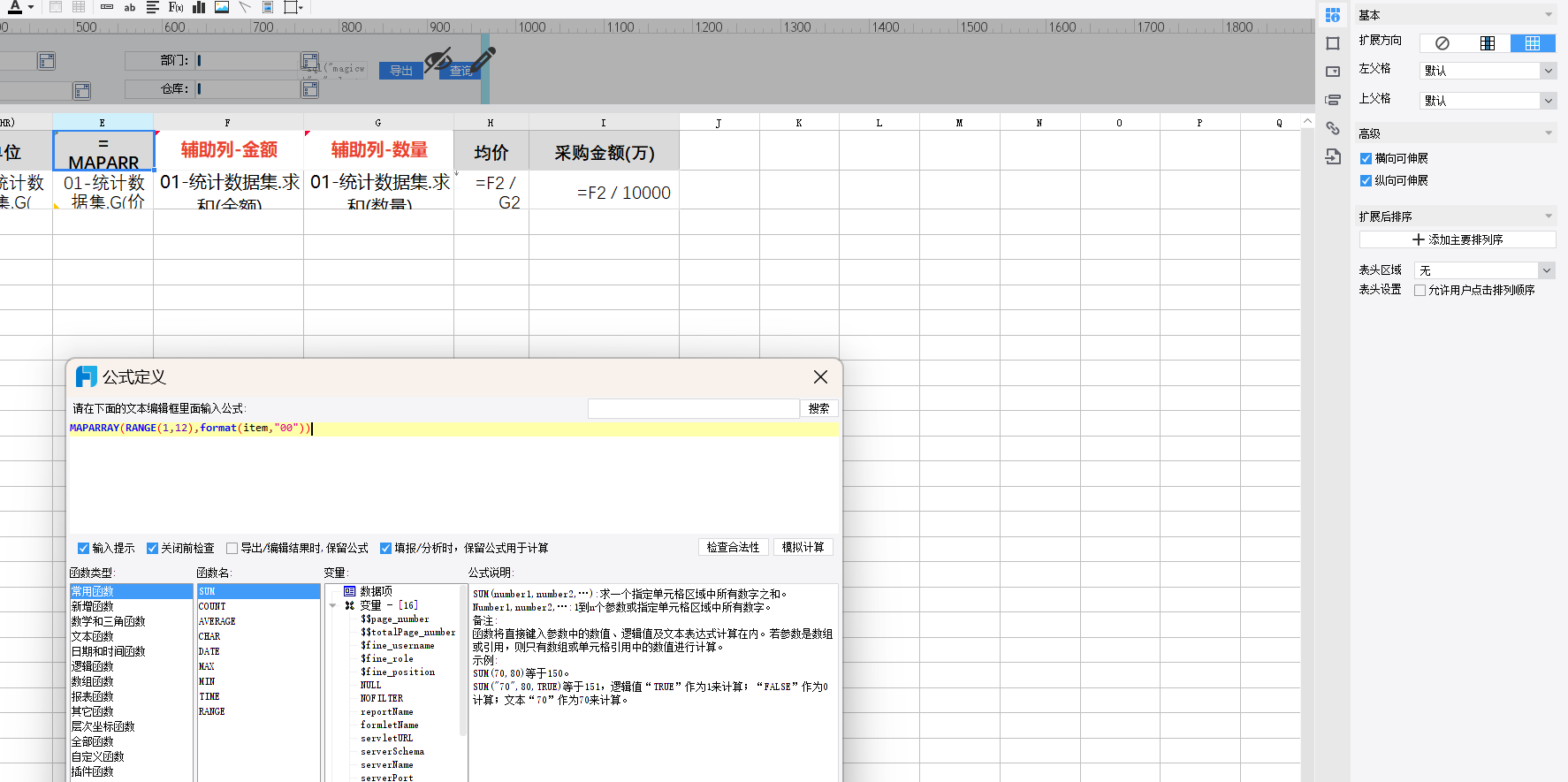Collapse the 高级 section
Viewport: 1568px width, 782px height.
click(1549, 133)
